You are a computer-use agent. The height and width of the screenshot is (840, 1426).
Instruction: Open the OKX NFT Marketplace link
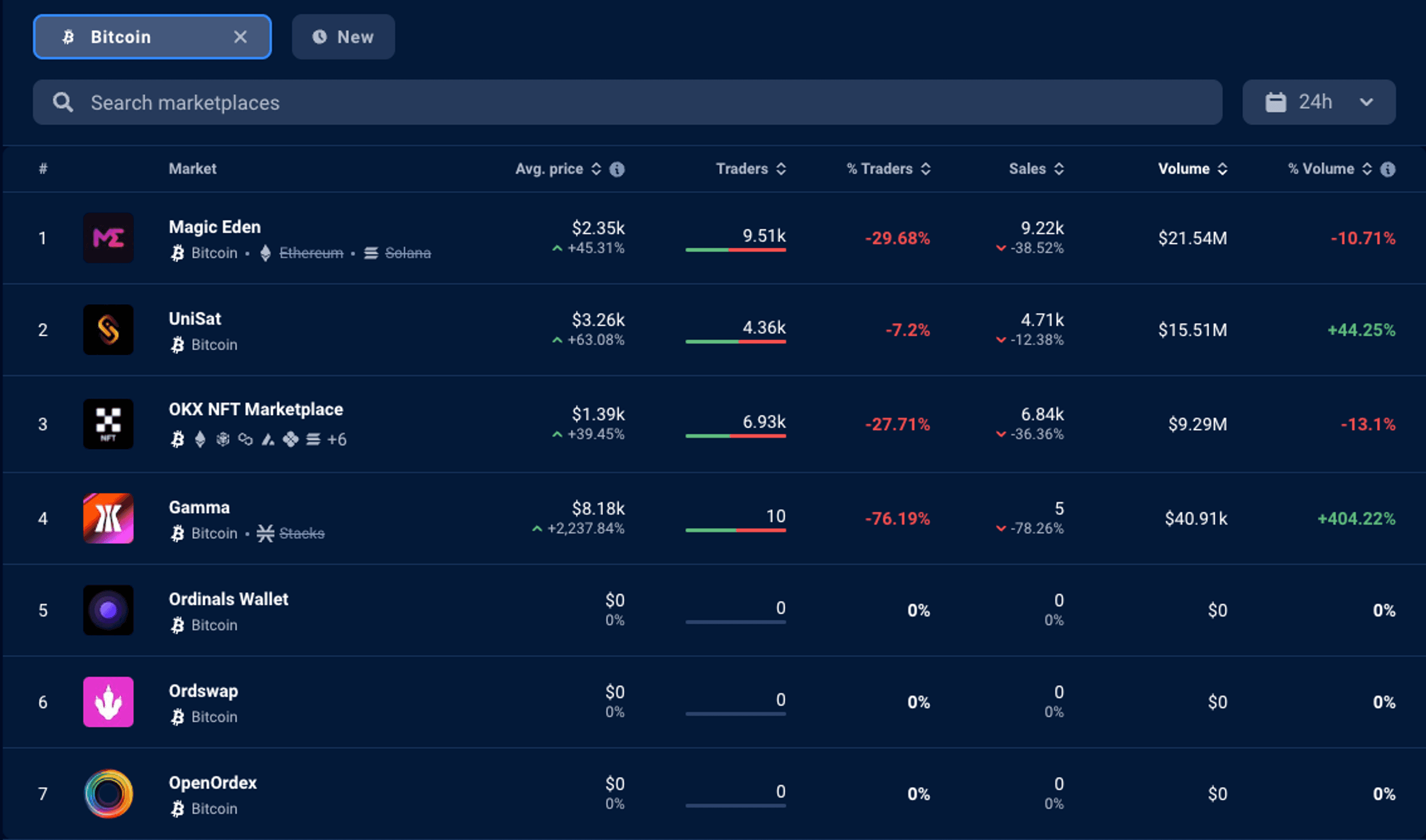[x=256, y=409]
